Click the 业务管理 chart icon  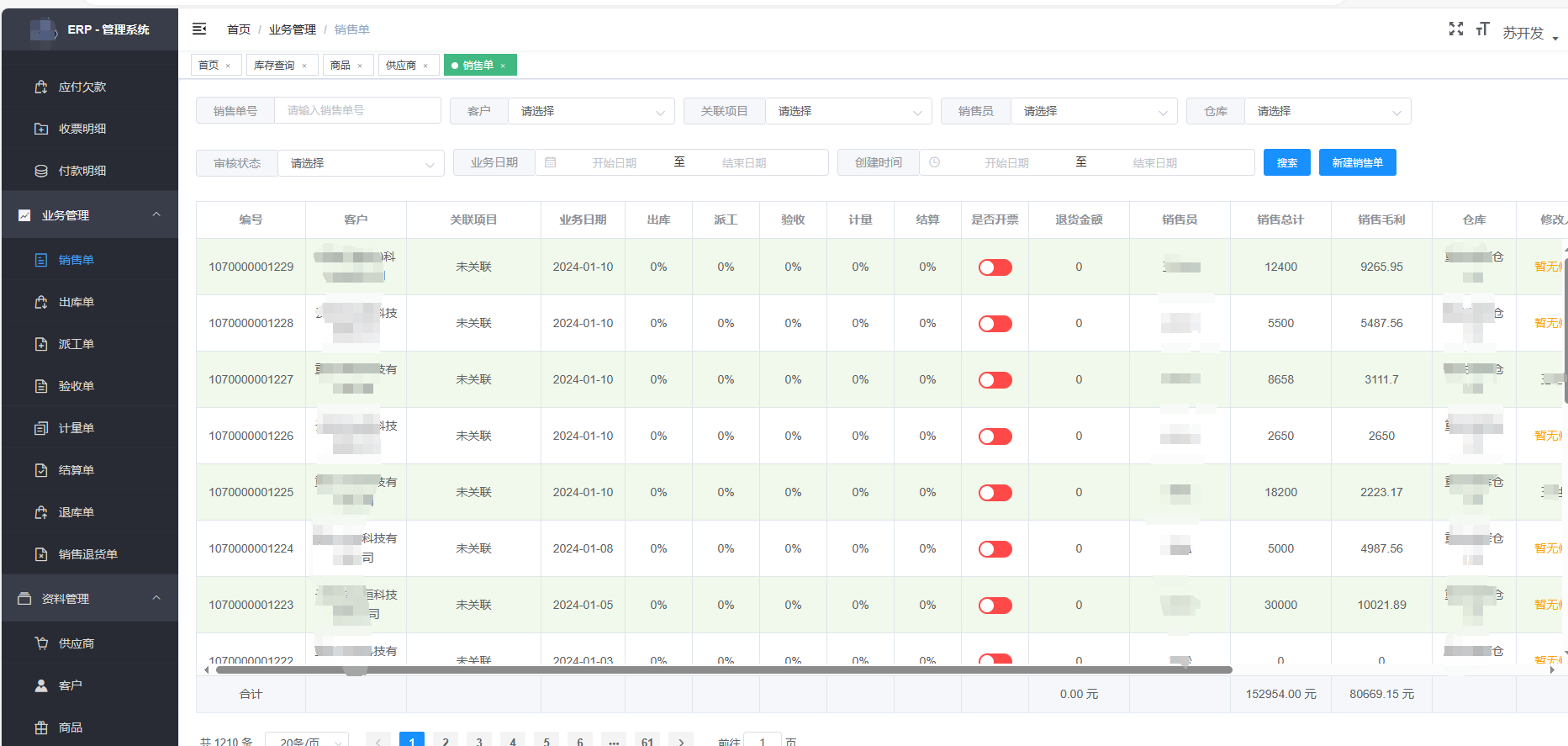coord(24,215)
